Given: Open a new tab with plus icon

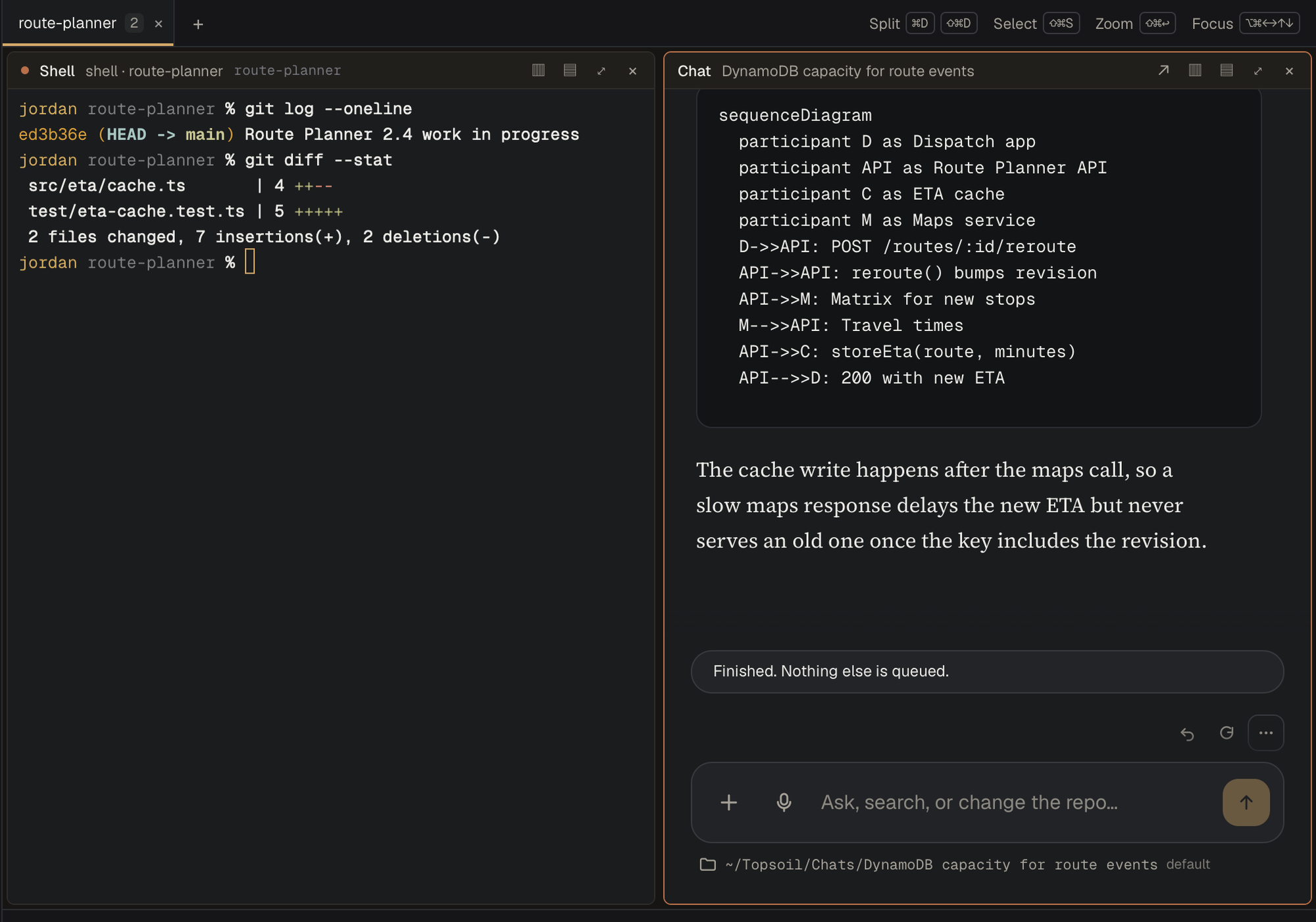Looking at the screenshot, I should 198,24.
